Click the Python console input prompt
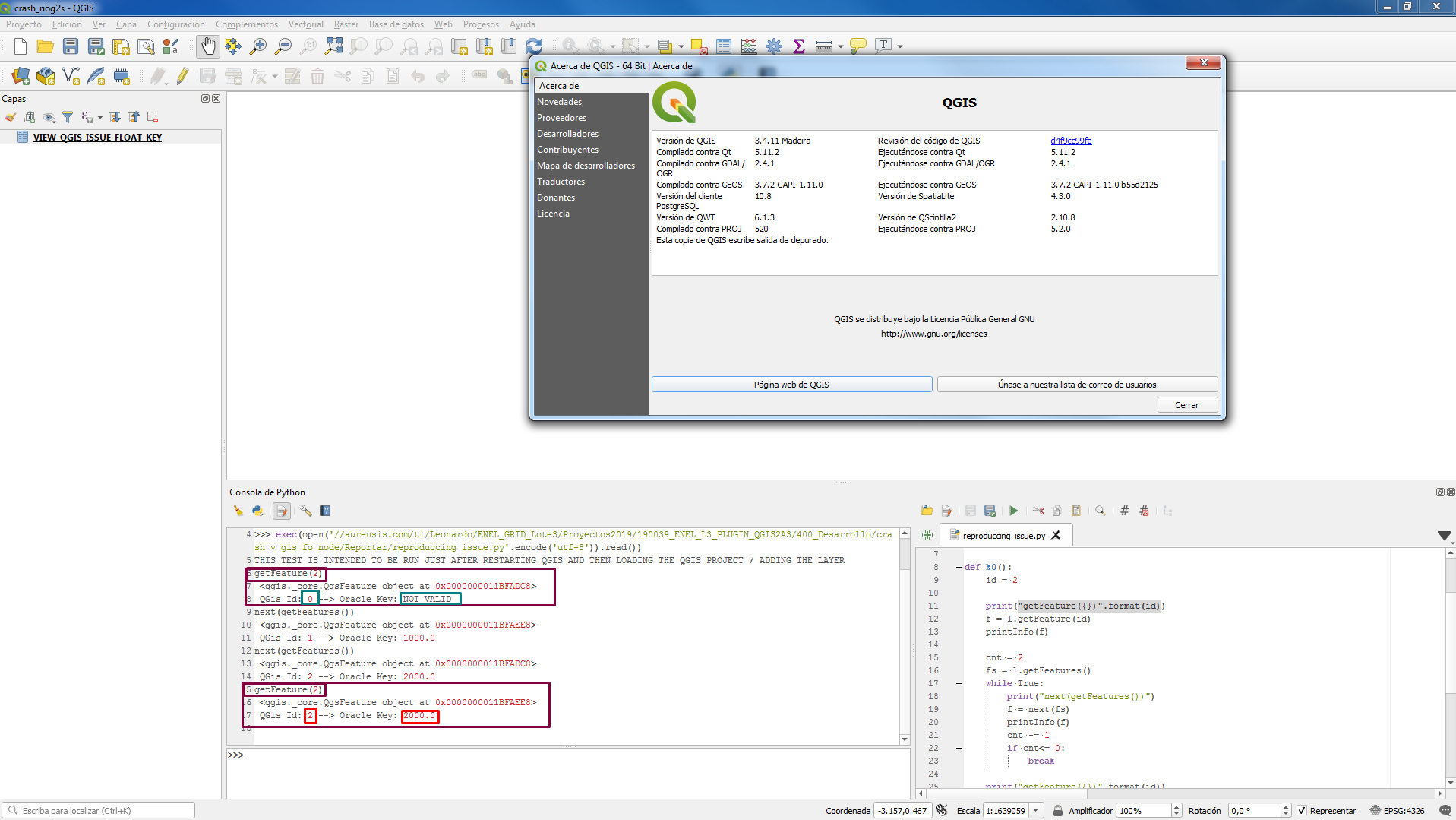The height and width of the screenshot is (820, 1456). point(568,772)
